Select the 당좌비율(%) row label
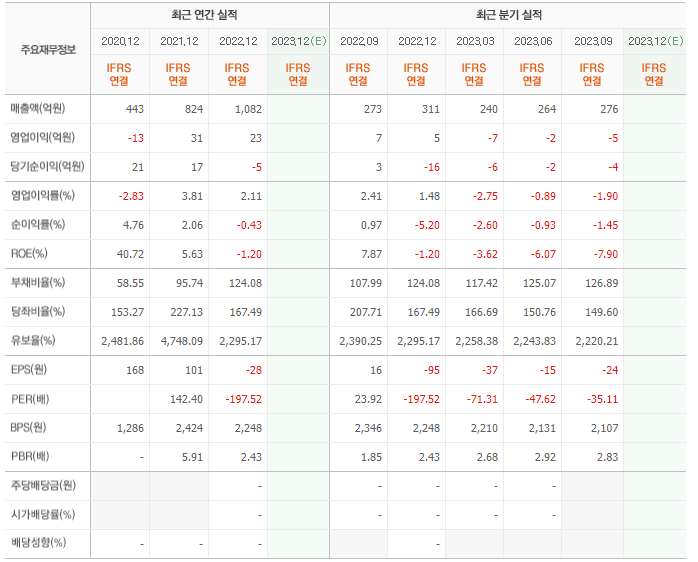 tap(38, 312)
